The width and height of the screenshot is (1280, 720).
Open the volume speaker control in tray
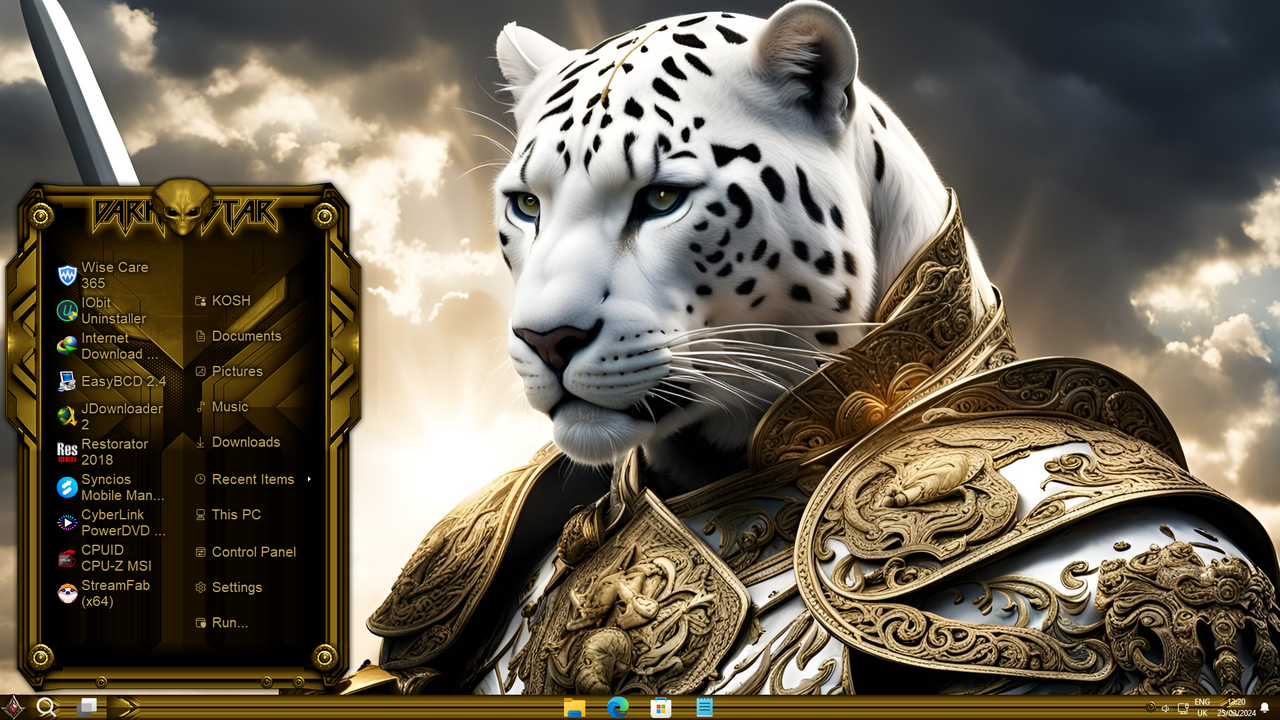pos(1166,708)
